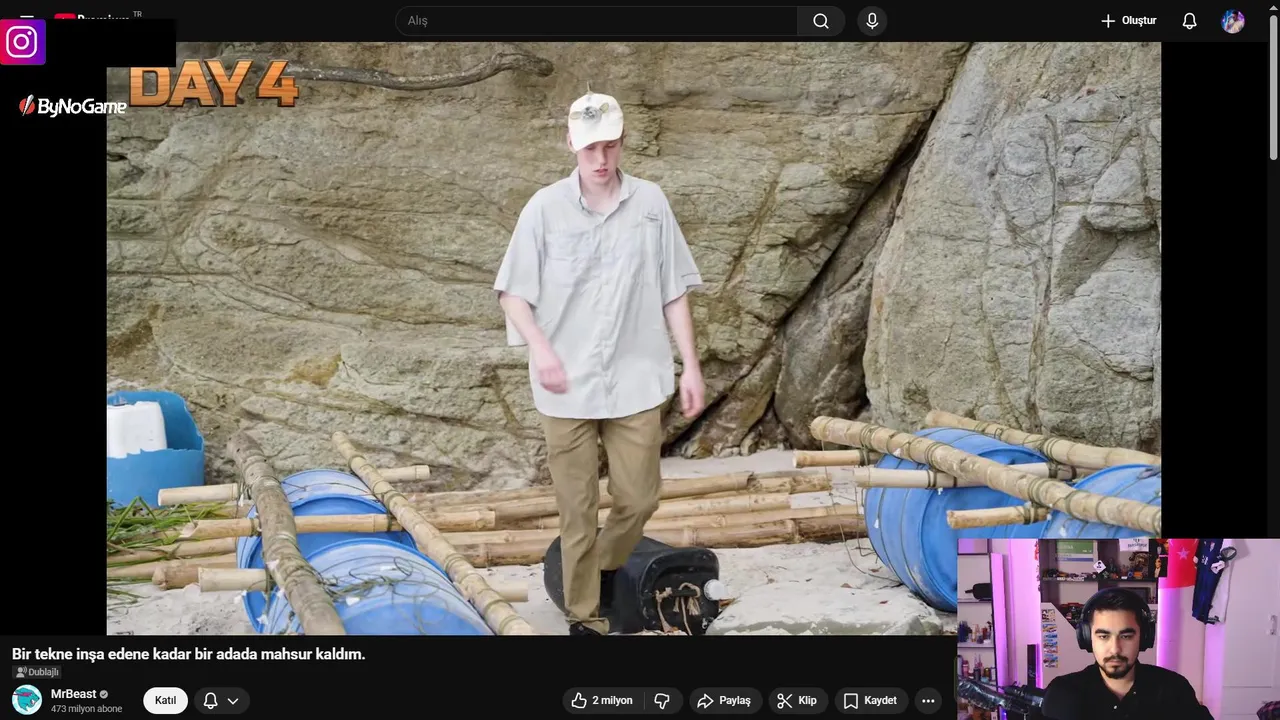Open the notifications bell in header
Screen dimensions: 1280x720
(1189, 21)
